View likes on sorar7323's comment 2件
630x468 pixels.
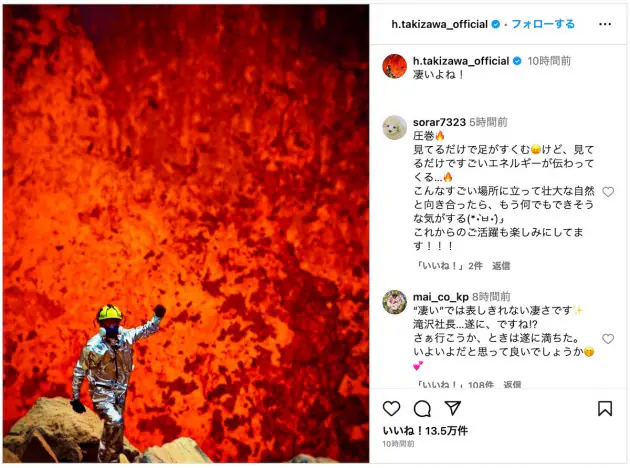coord(449,266)
